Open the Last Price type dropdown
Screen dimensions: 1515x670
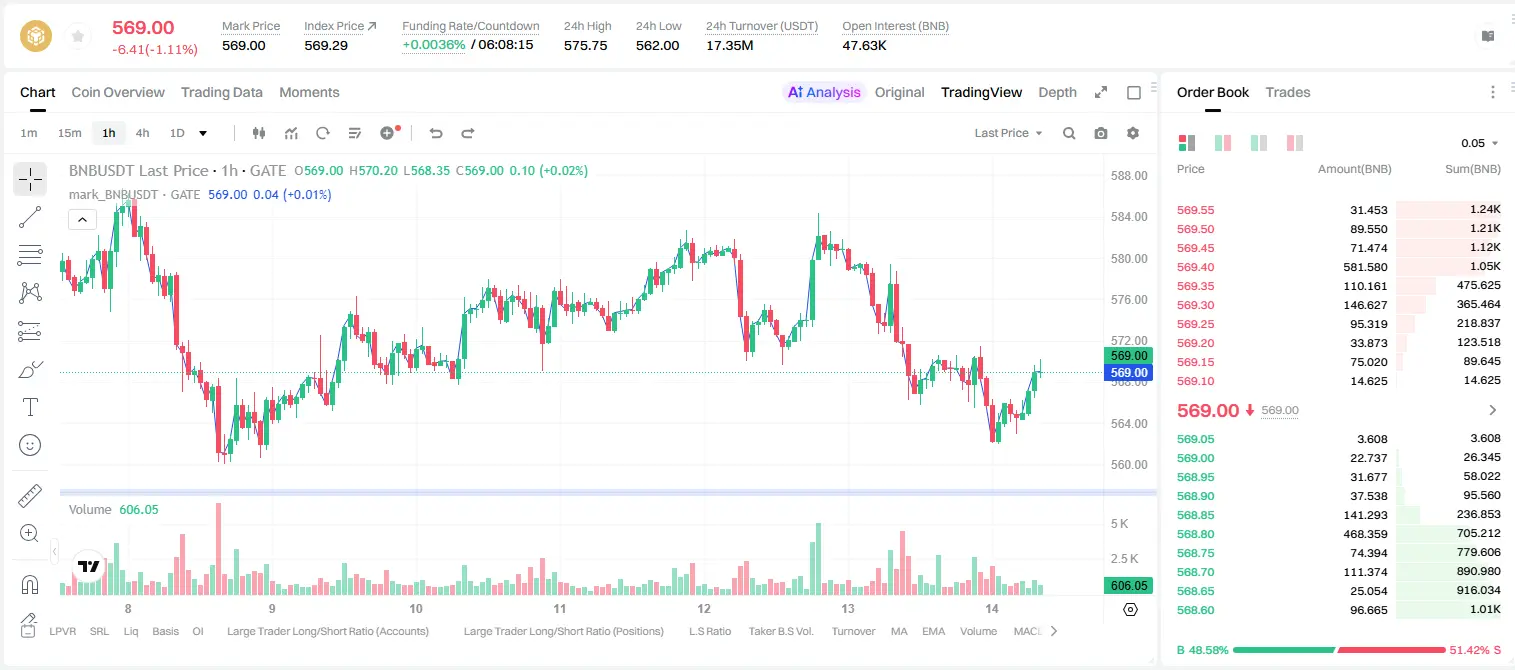point(1008,133)
